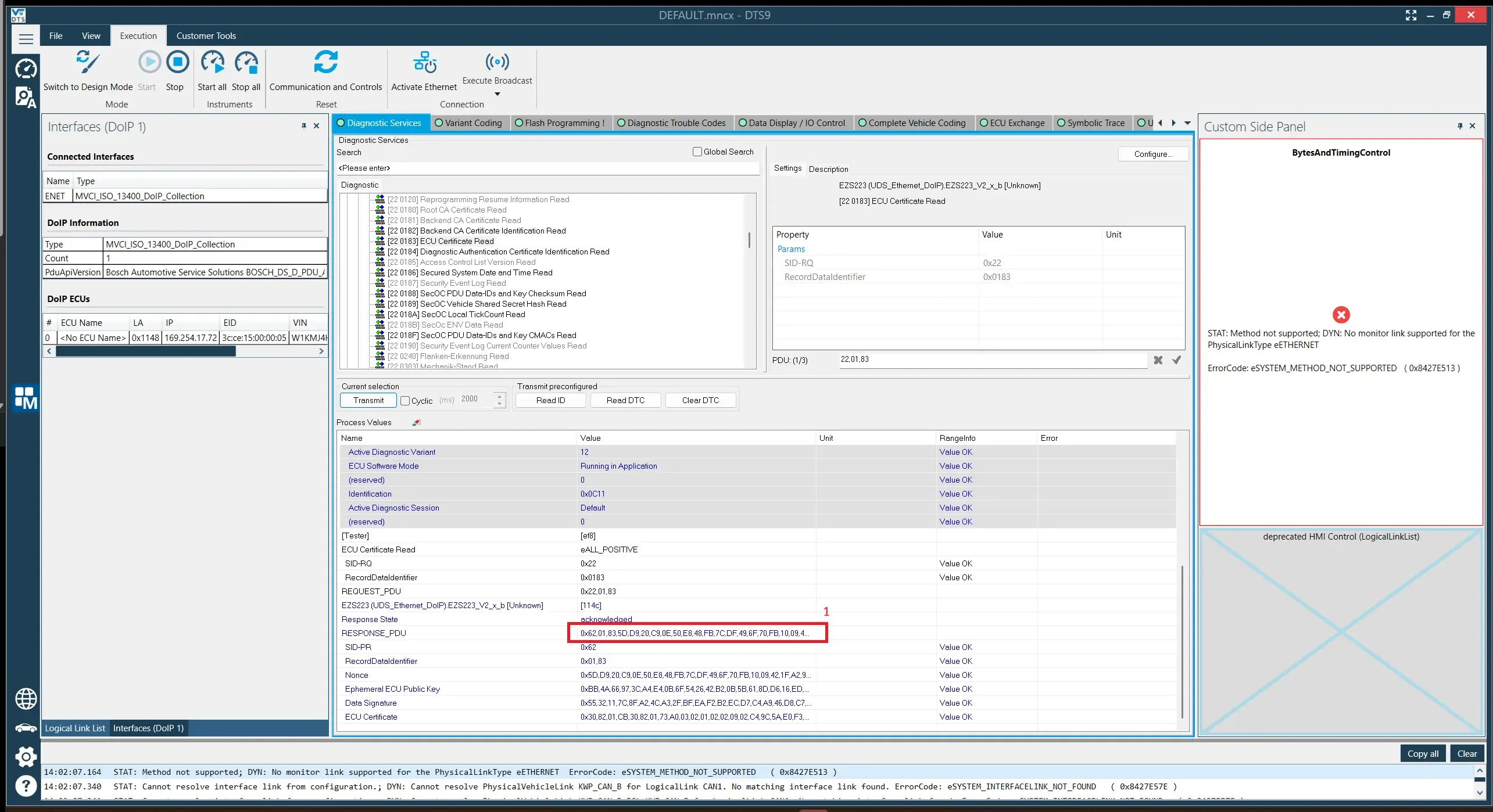The width and height of the screenshot is (1493, 812).
Task: Open the tab overflow dropdown arrow
Action: [1187, 123]
